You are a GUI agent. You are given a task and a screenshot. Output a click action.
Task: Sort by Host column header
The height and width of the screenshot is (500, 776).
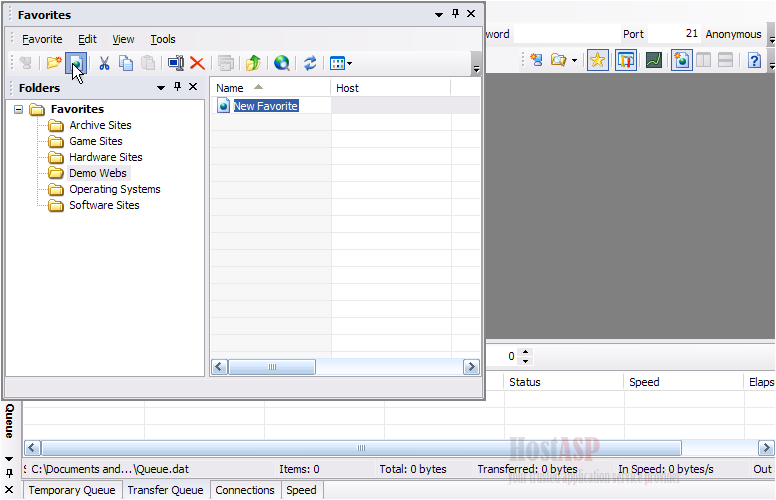(390, 88)
